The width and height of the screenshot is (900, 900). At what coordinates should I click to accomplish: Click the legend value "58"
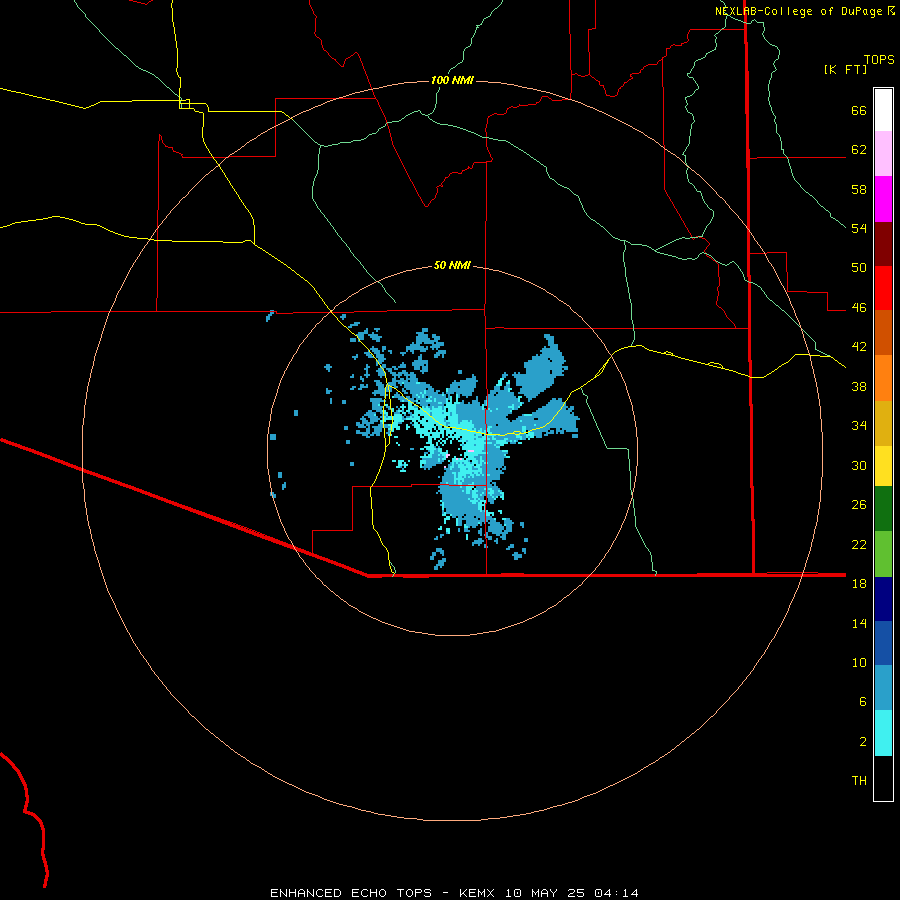859,189
